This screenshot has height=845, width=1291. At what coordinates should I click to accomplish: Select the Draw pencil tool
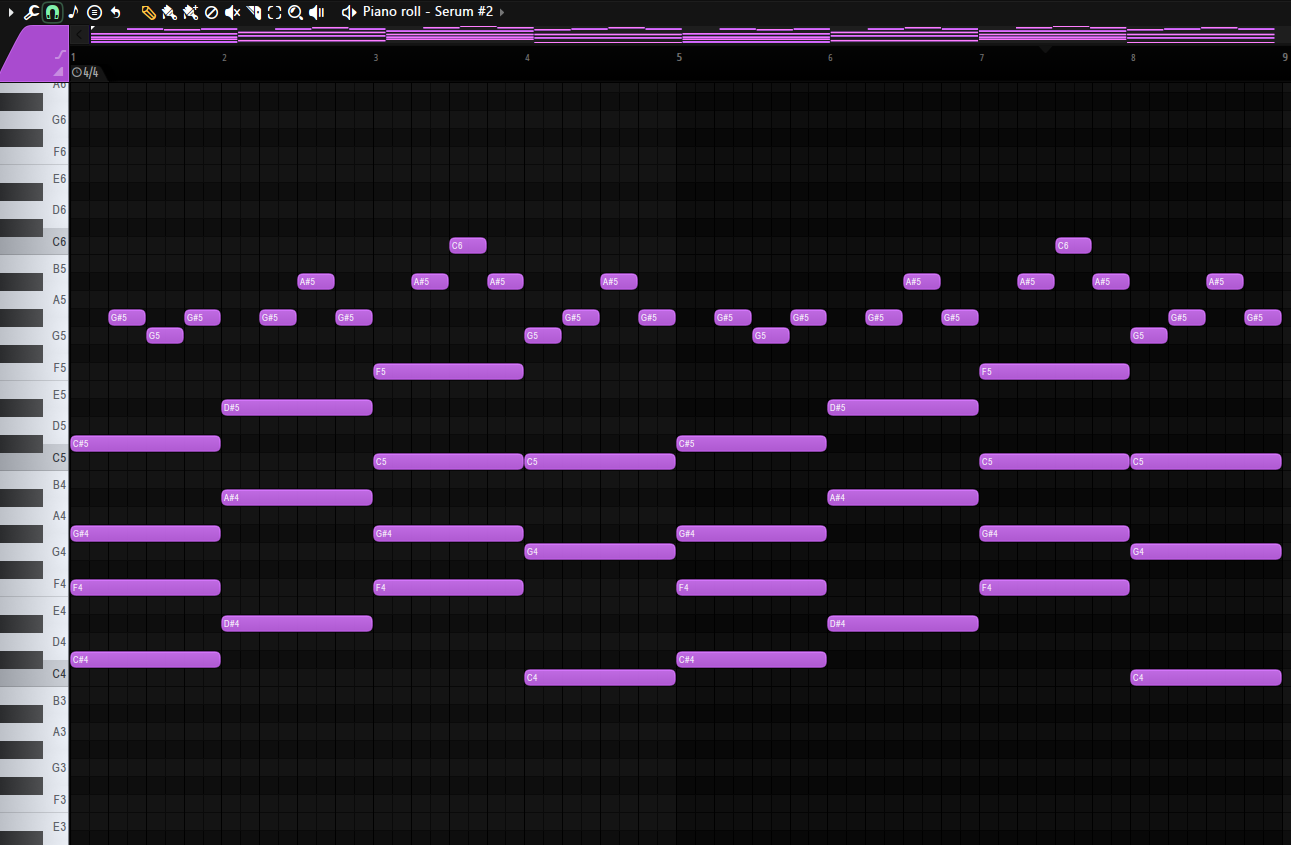[x=148, y=12]
